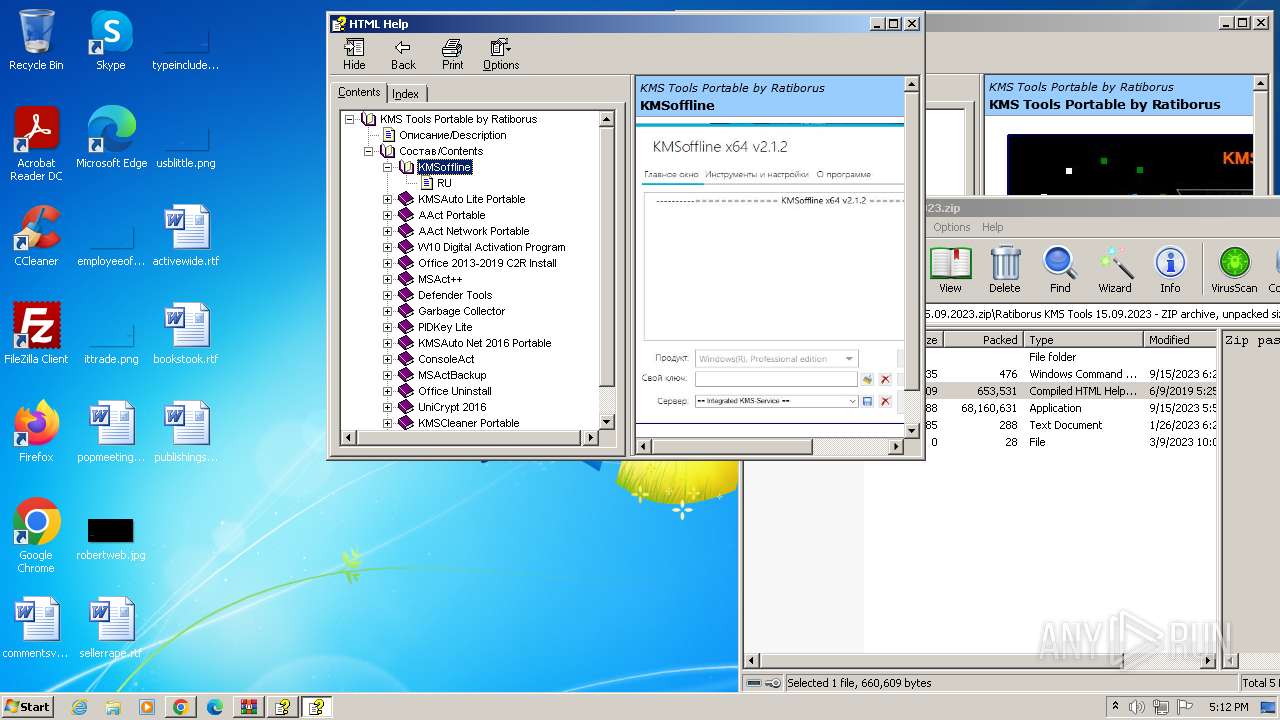Open the Options menu in WinRAR

click(951, 227)
